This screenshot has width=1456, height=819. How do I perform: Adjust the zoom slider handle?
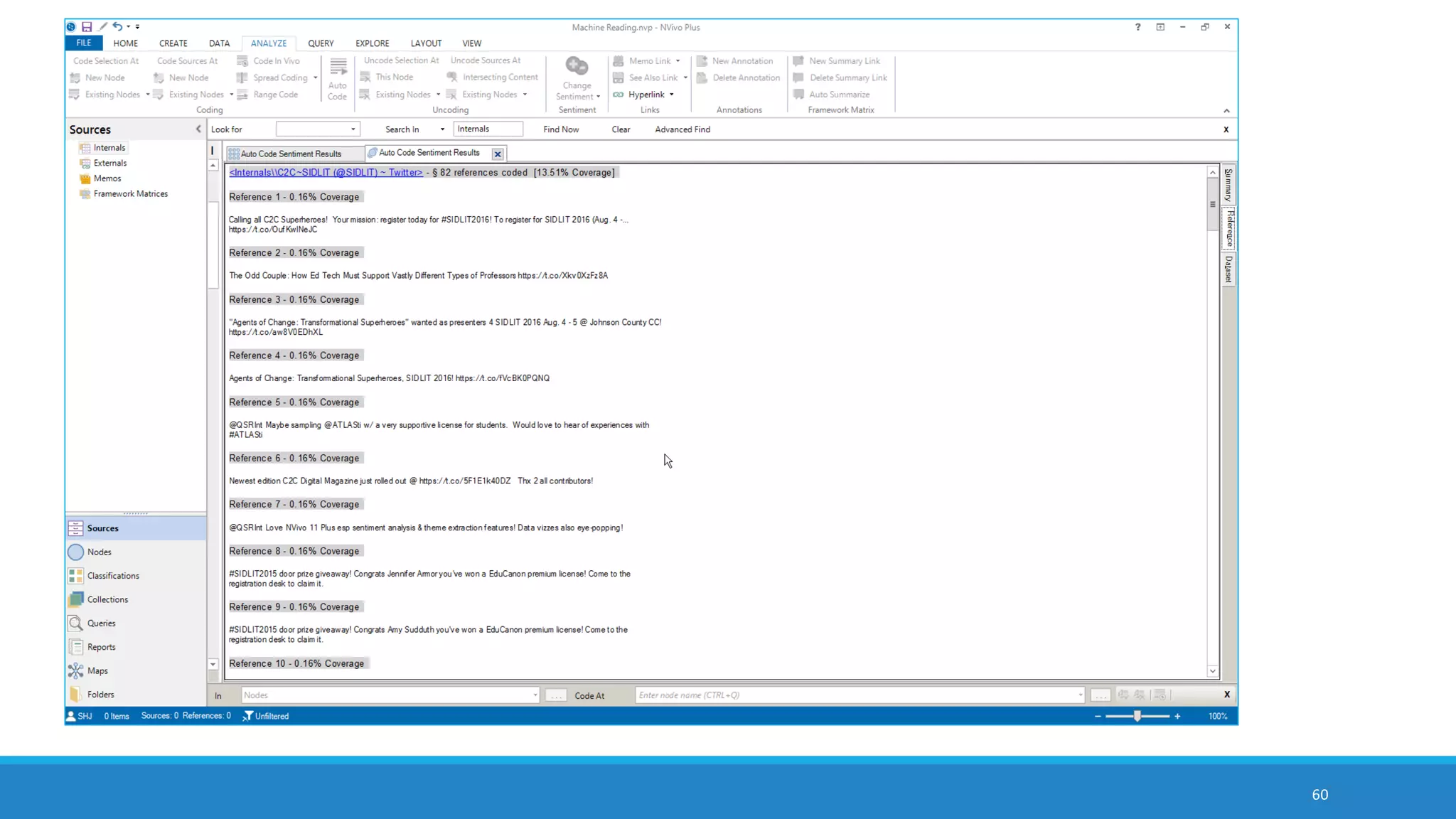click(x=1137, y=716)
